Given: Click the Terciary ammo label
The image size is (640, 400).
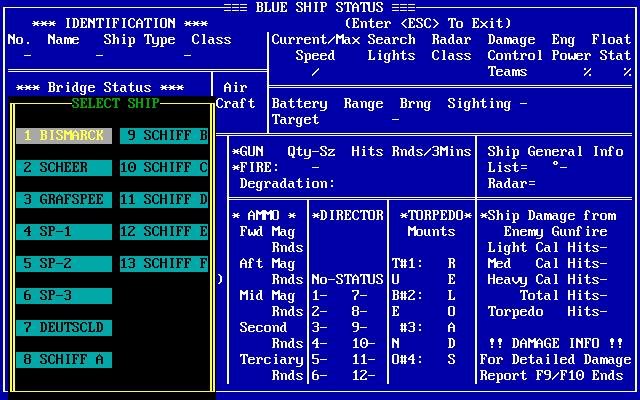Looking at the screenshot, I should point(271,360).
